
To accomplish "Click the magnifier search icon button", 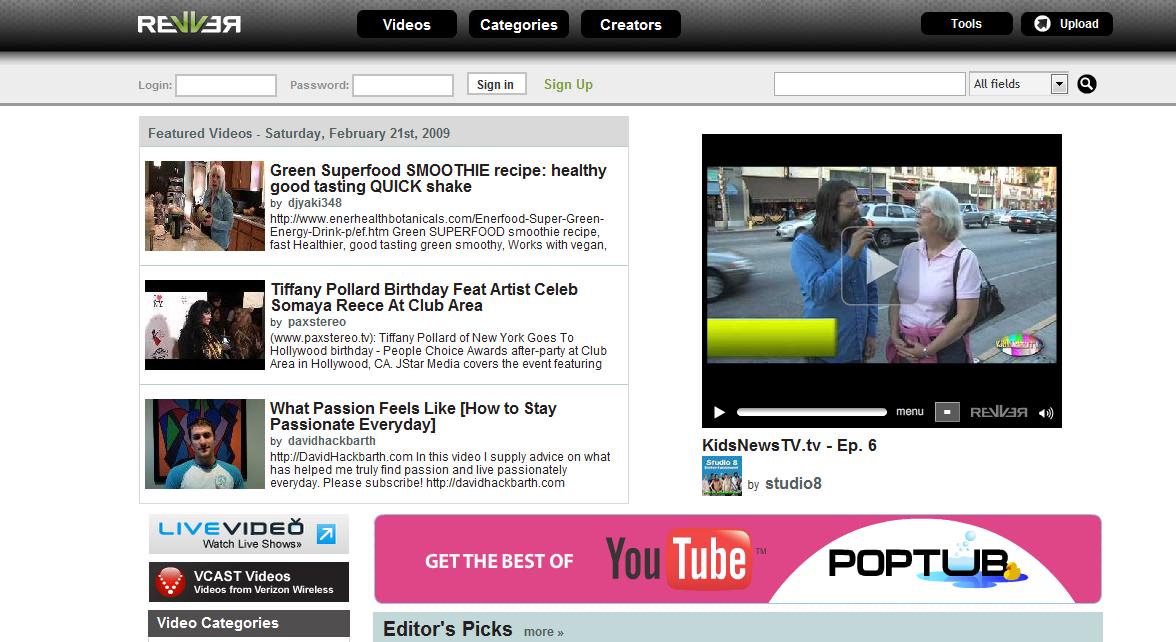I will point(1087,84).
